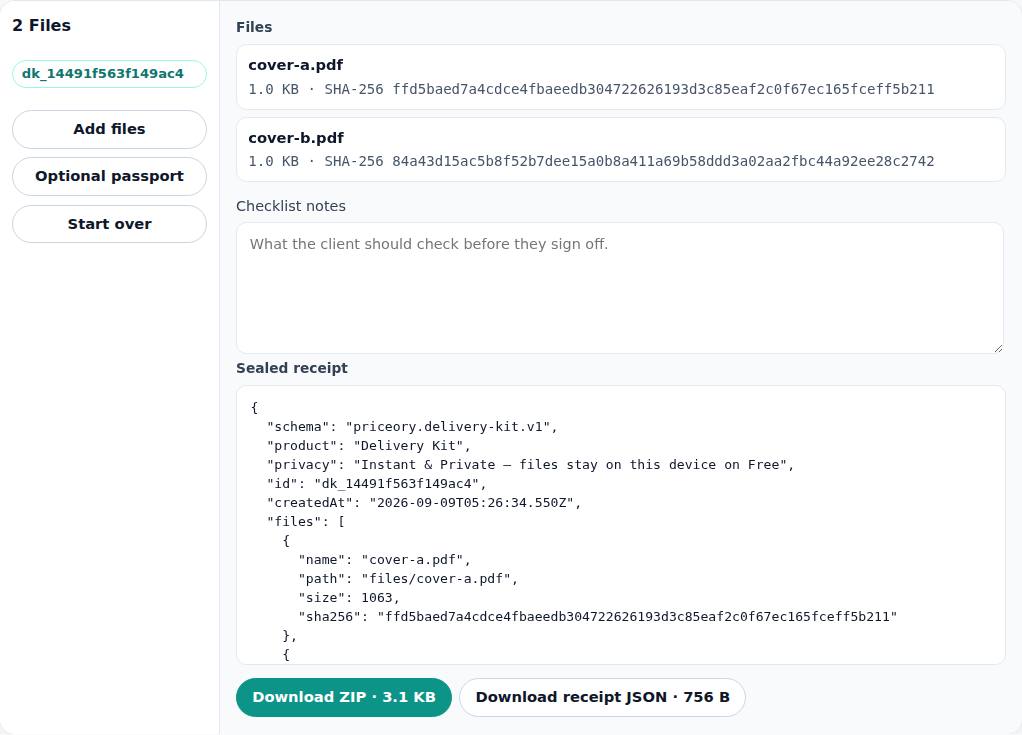Click the "files": [ line in receipt

pyautogui.click(x=306, y=521)
